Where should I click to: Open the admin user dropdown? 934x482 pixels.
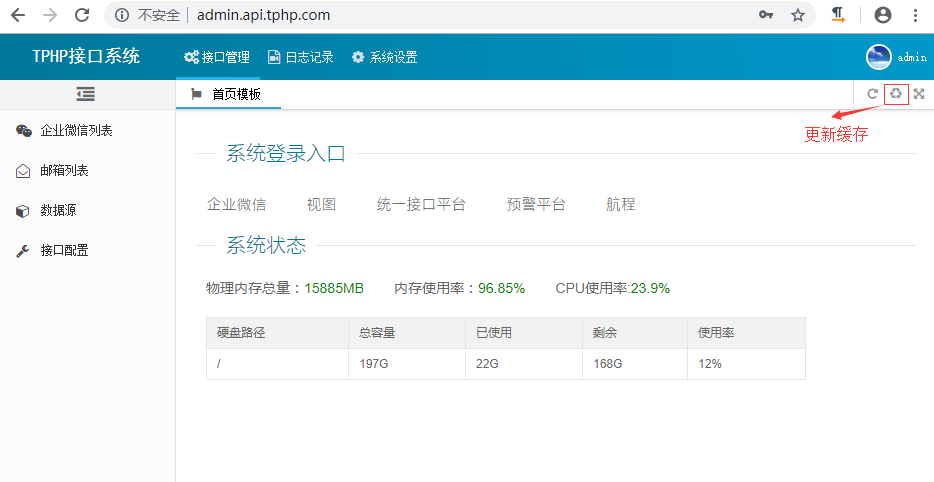(x=912, y=57)
